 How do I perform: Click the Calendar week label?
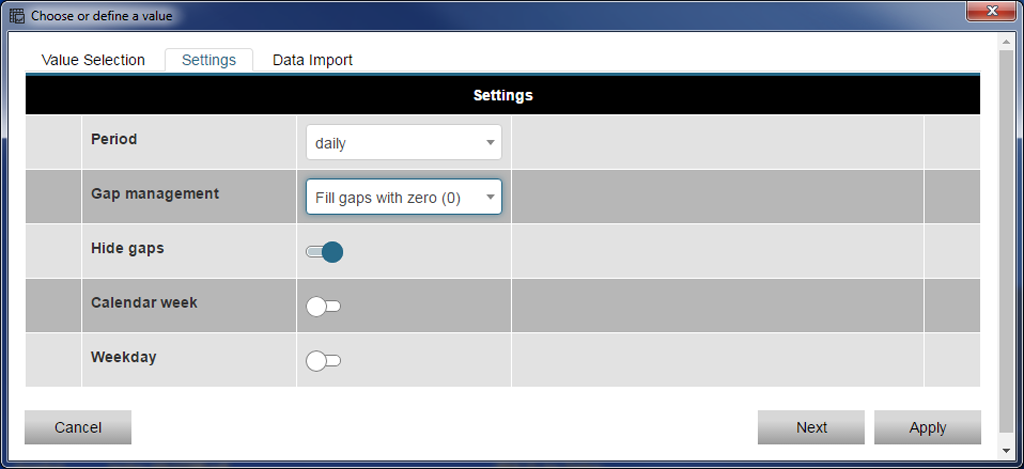pyautogui.click(x=144, y=302)
